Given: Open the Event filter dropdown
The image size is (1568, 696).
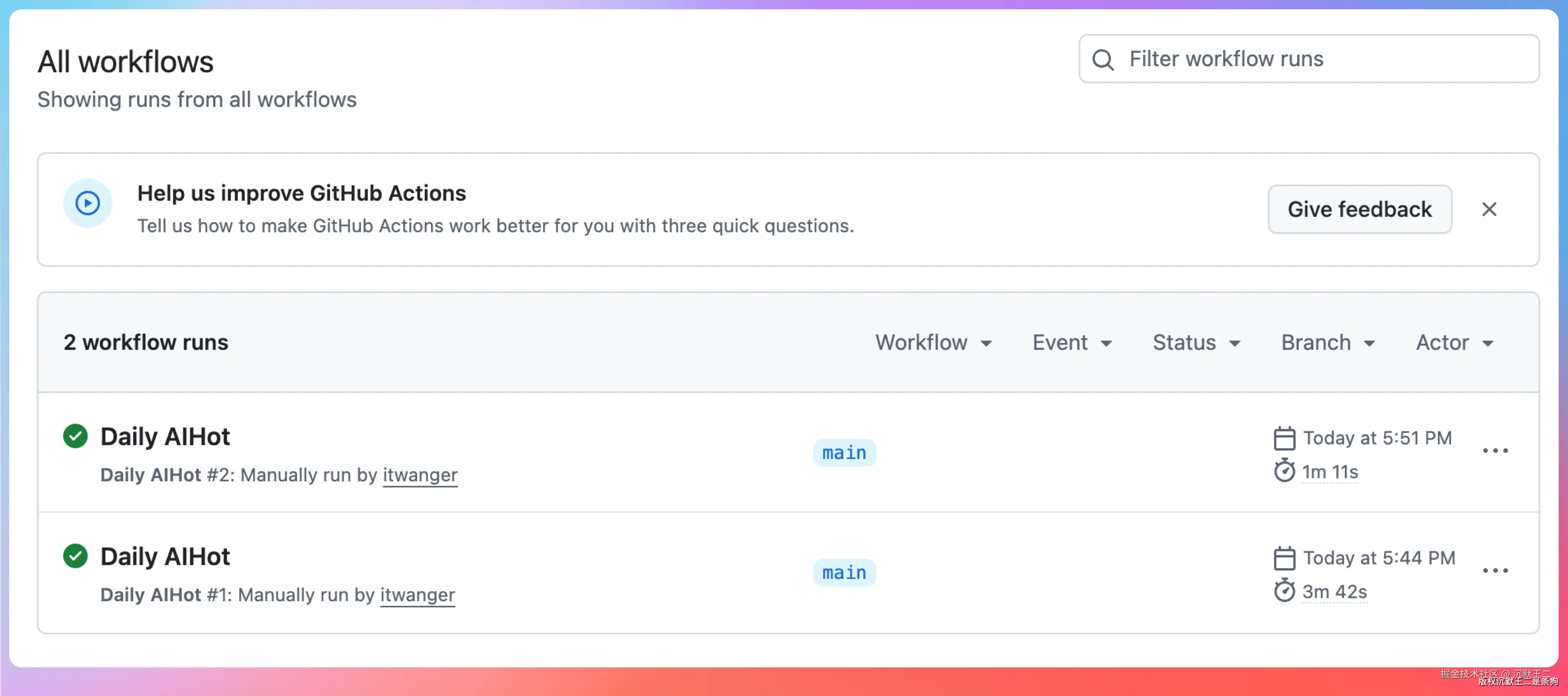Looking at the screenshot, I should point(1073,343).
